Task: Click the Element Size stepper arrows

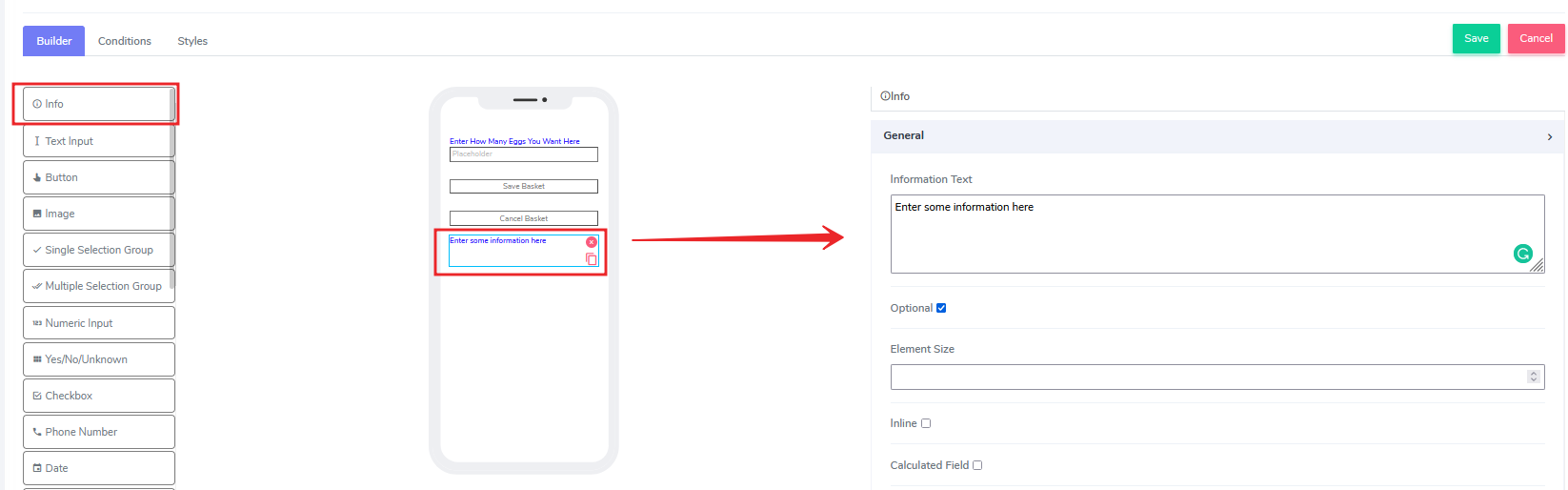Action: click(1533, 377)
